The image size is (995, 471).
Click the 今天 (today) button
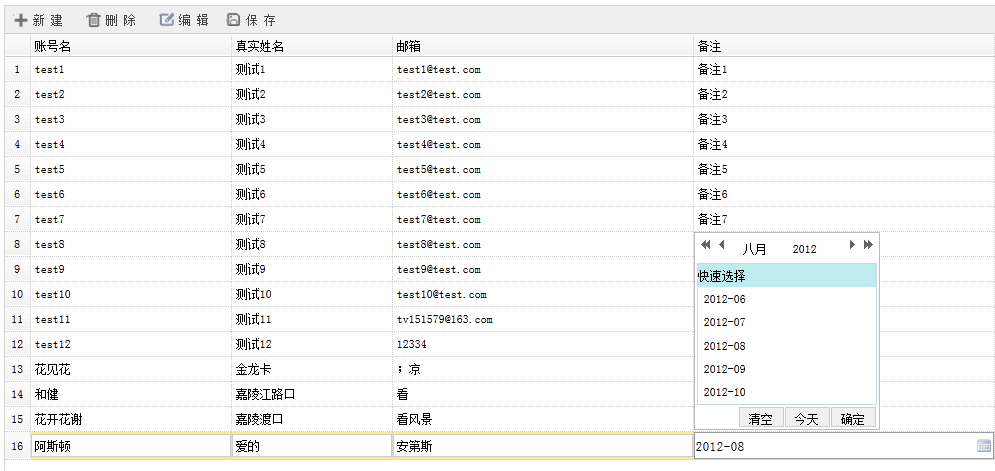click(807, 418)
